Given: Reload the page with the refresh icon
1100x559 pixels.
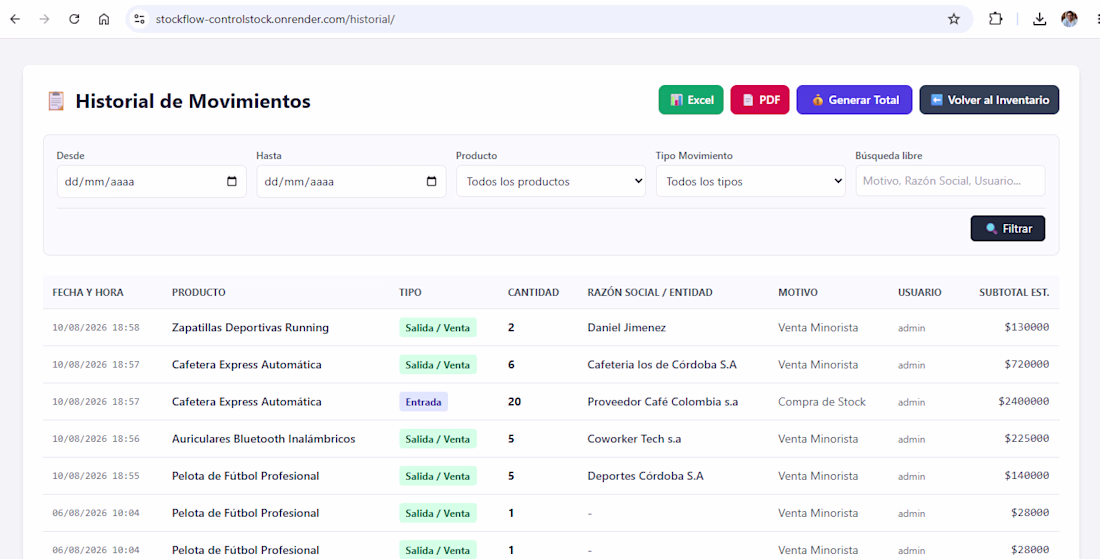Looking at the screenshot, I should [x=74, y=19].
